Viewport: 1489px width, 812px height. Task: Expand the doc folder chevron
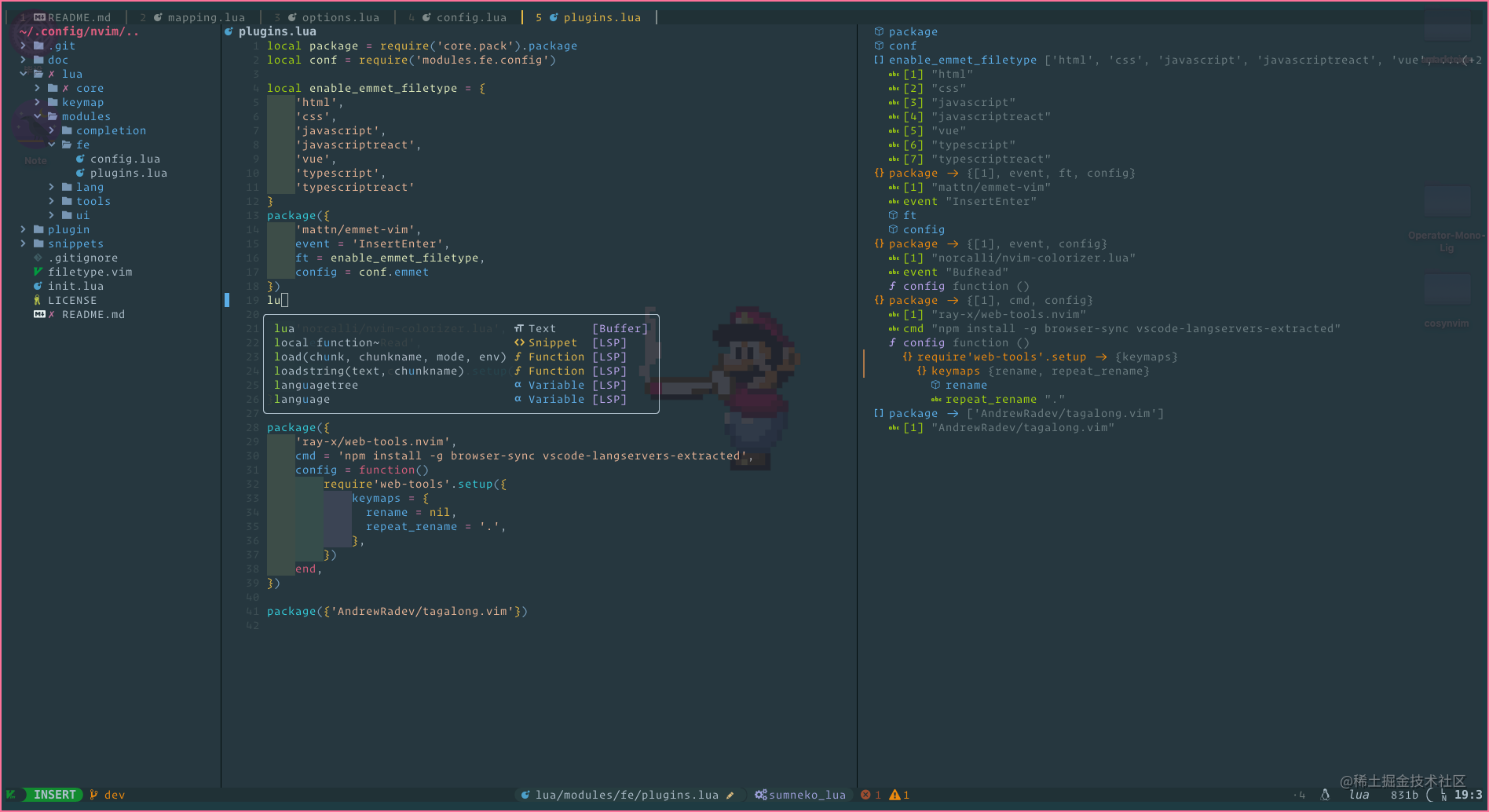(x=23, y=60)
